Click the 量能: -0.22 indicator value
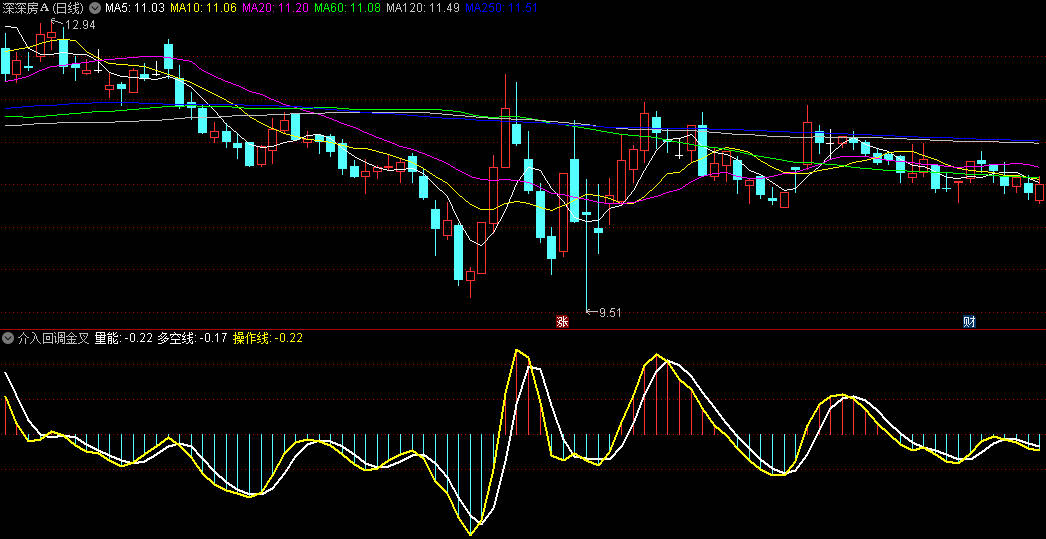Image resolution: width=1046 pixels, height=539 pixels. coord(124,338)
